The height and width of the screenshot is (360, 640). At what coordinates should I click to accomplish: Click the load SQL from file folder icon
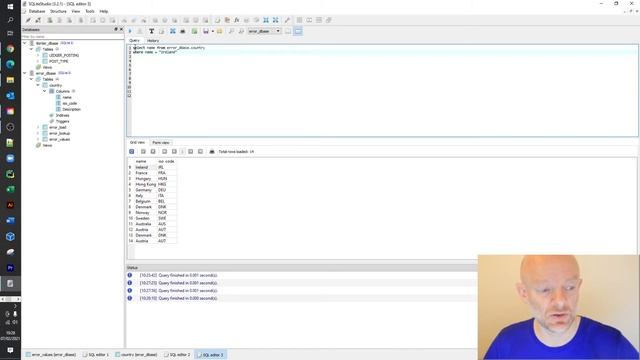tap(220, 31)
